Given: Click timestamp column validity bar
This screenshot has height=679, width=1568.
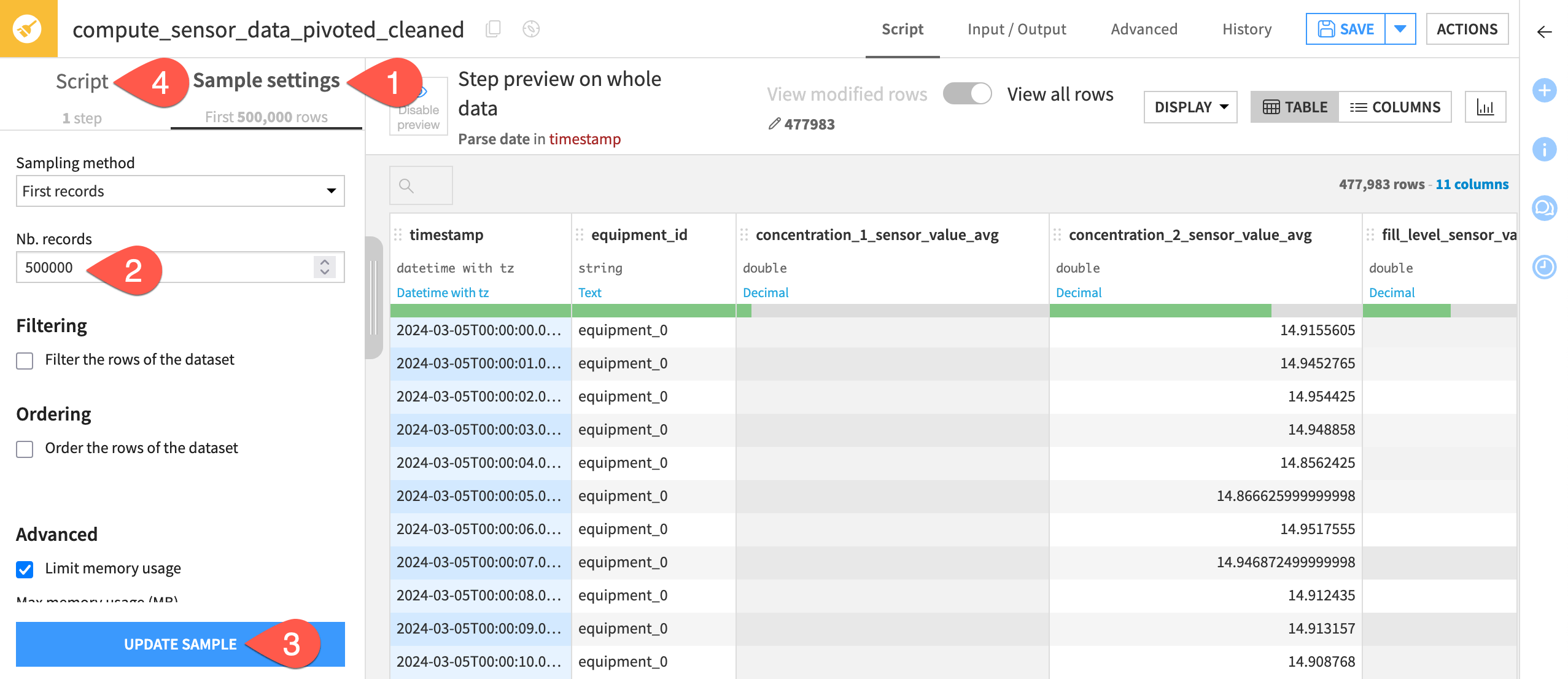Looking at the screenshot, I should coord(481,311).
